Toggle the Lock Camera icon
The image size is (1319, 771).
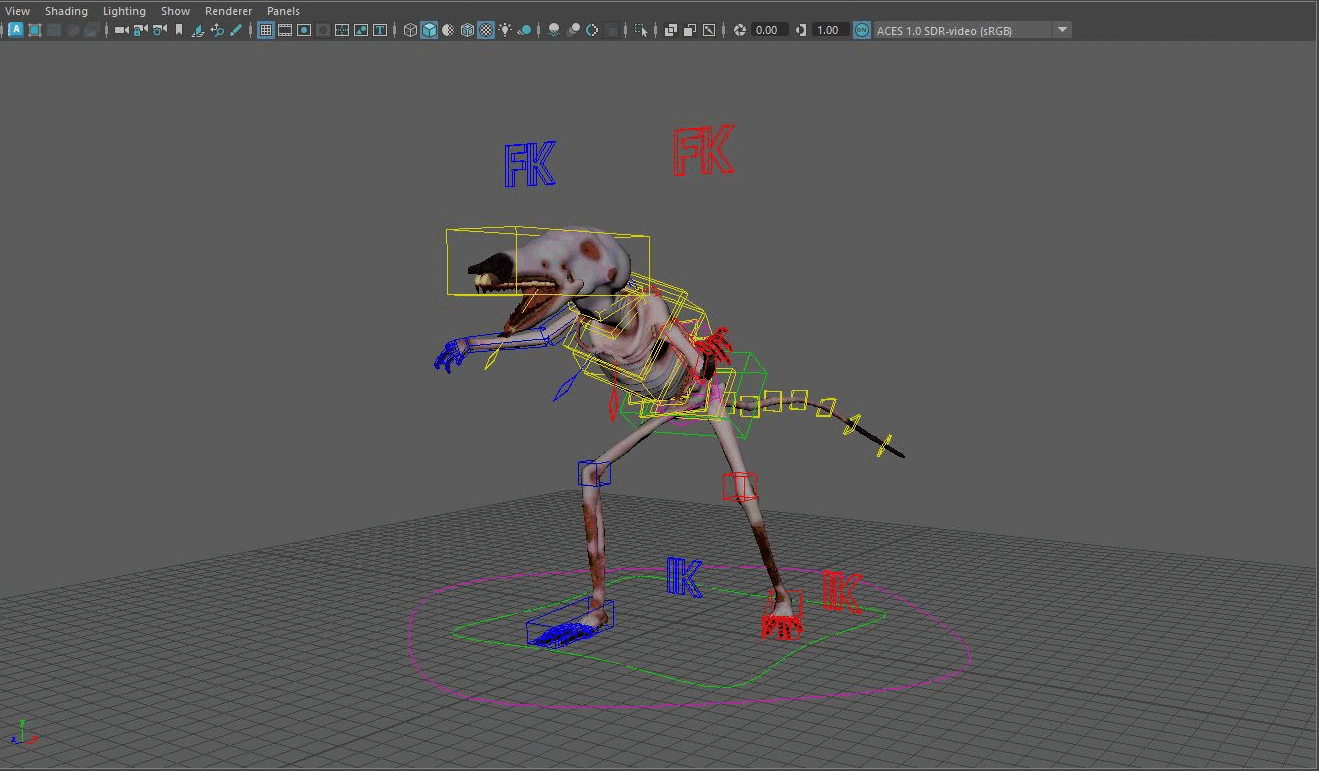point(141,30)
